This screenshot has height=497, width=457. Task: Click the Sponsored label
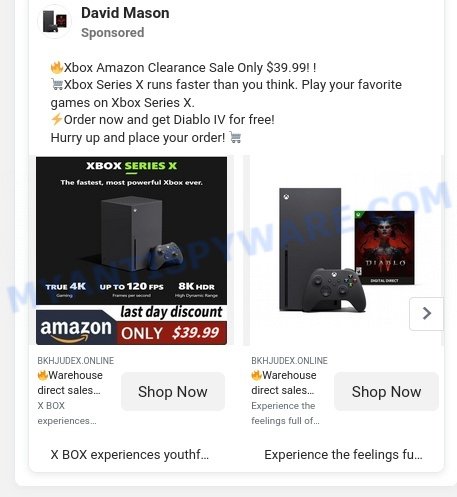tap(113, 33)
